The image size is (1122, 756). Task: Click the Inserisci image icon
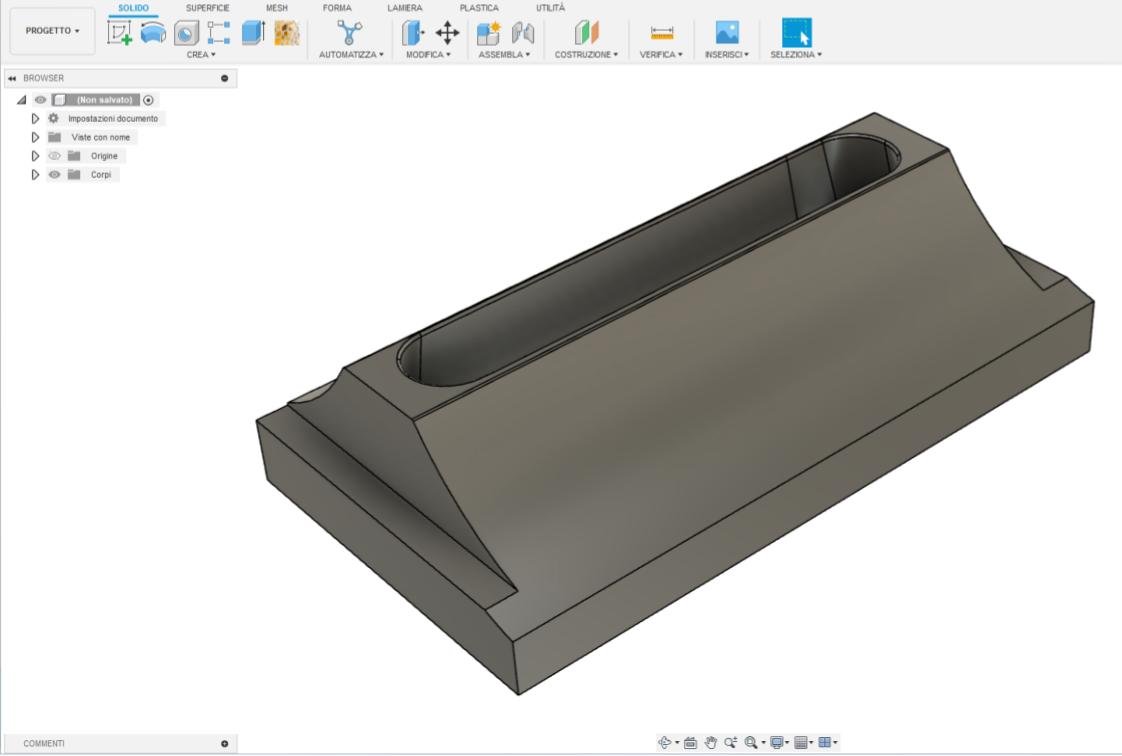click(x=726, y=33)
